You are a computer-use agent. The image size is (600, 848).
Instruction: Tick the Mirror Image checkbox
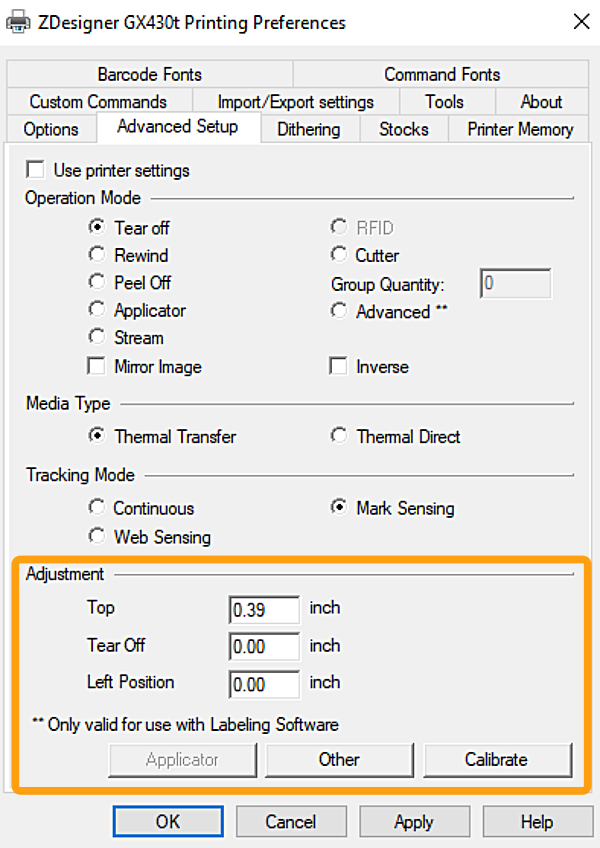[x=96, y=366]
